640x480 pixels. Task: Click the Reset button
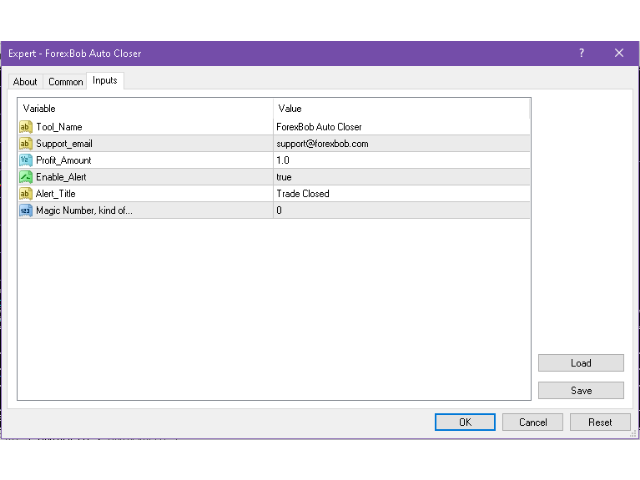(x=600, y=422)
